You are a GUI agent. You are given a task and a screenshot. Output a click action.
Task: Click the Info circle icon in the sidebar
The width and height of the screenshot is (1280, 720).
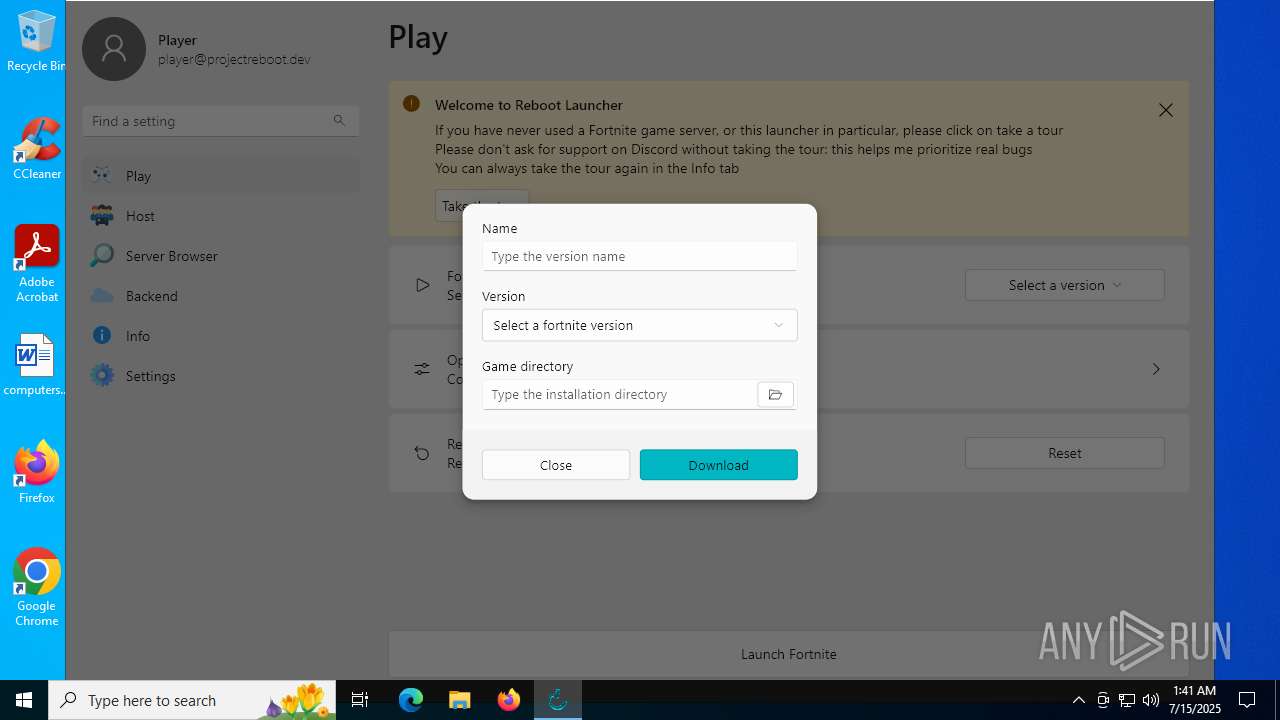101,335
